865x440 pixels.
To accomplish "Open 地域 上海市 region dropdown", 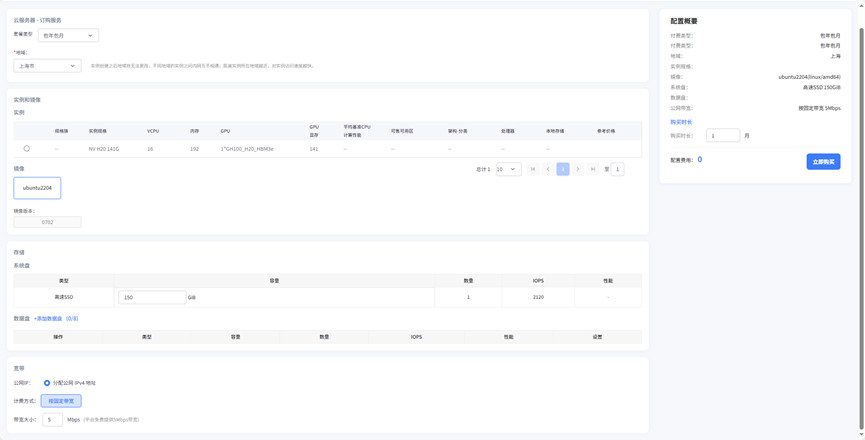I will [47, 66].
